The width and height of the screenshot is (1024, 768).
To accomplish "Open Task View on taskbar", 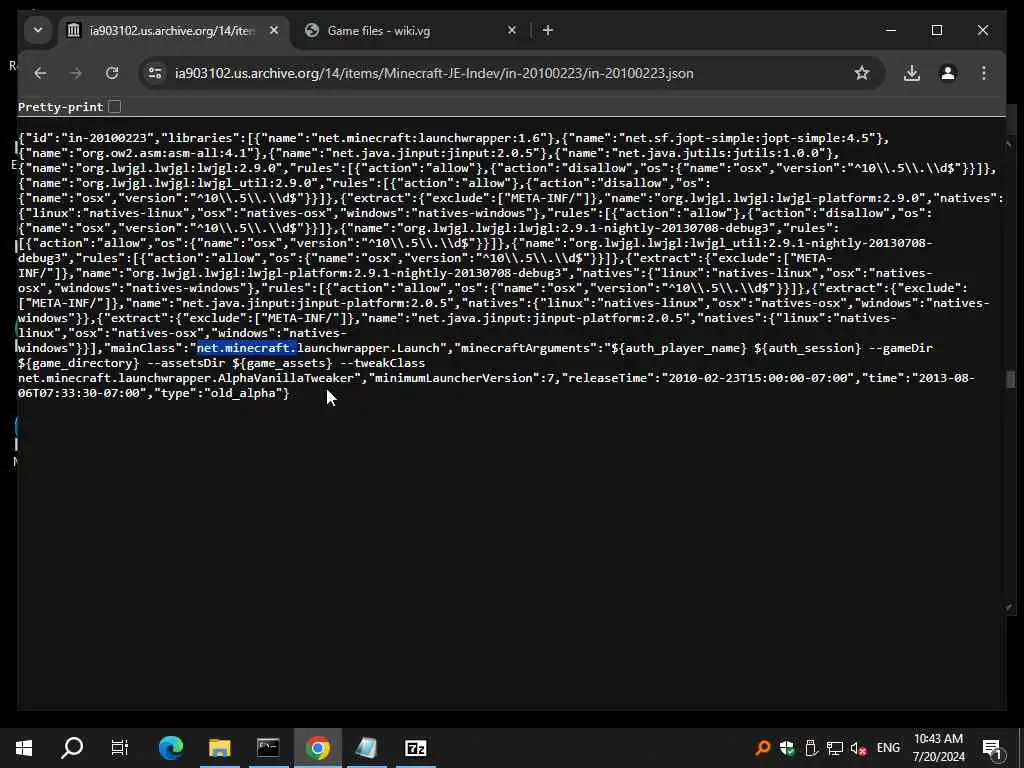I will coord(120,748).
